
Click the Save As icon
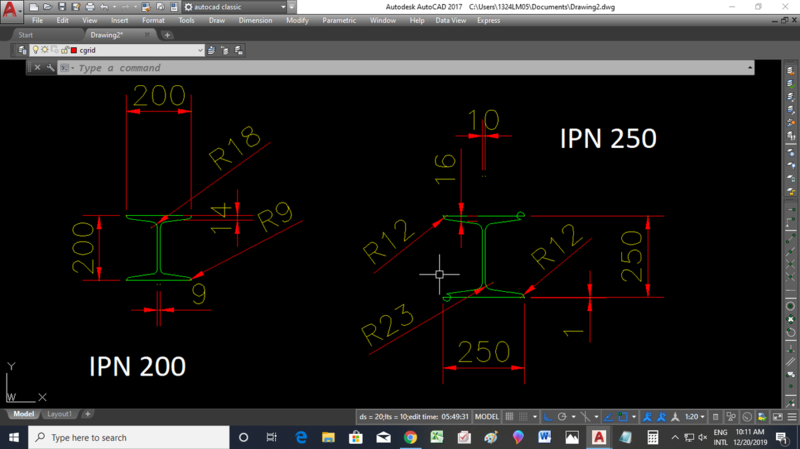pyautogui.click(x=76, y=7)
